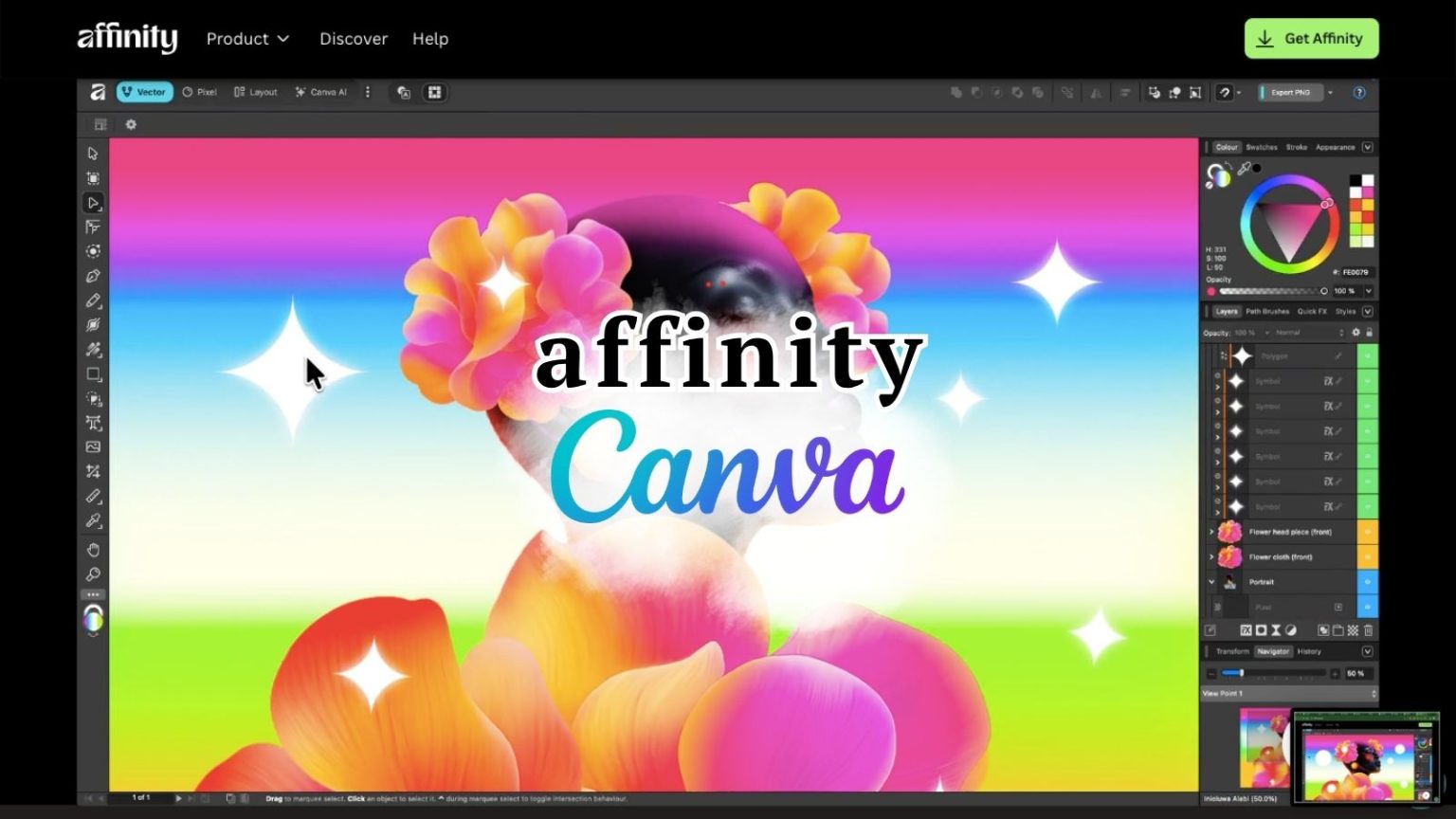Toggle visibility of the Polygon layer
1456x819 pixels.
(1367, 356)
